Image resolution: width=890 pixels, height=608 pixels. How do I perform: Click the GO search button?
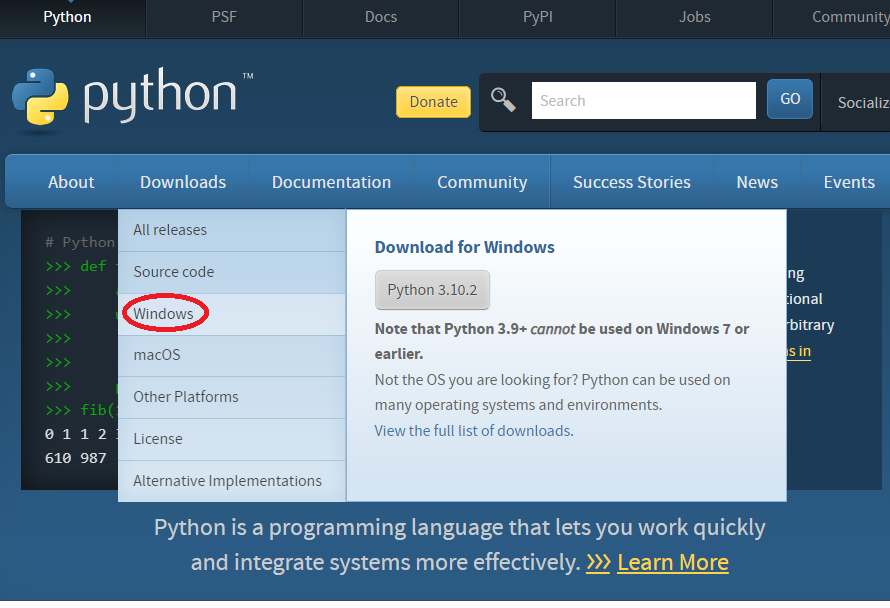(790, 99)
